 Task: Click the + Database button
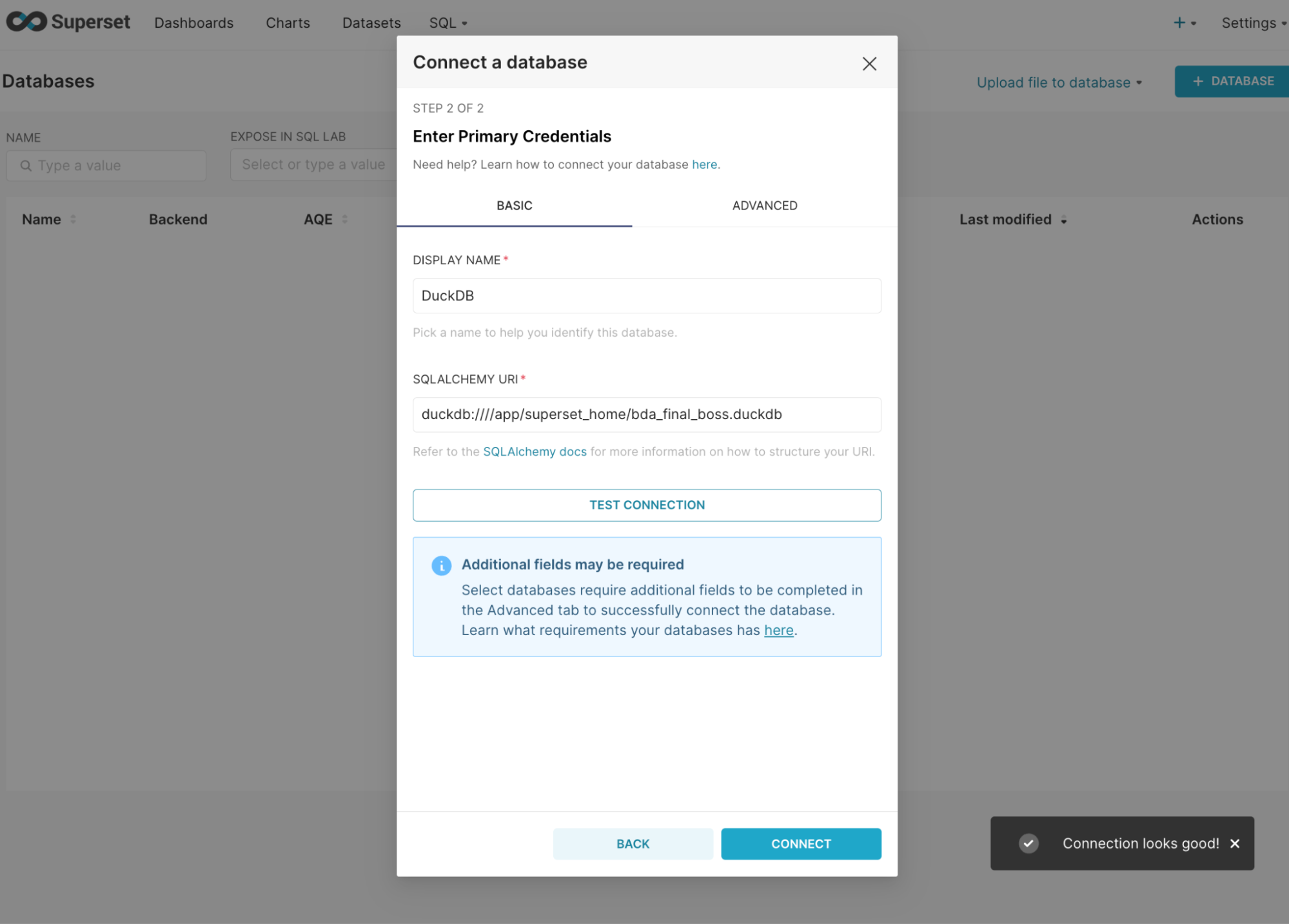[1232, 81]
